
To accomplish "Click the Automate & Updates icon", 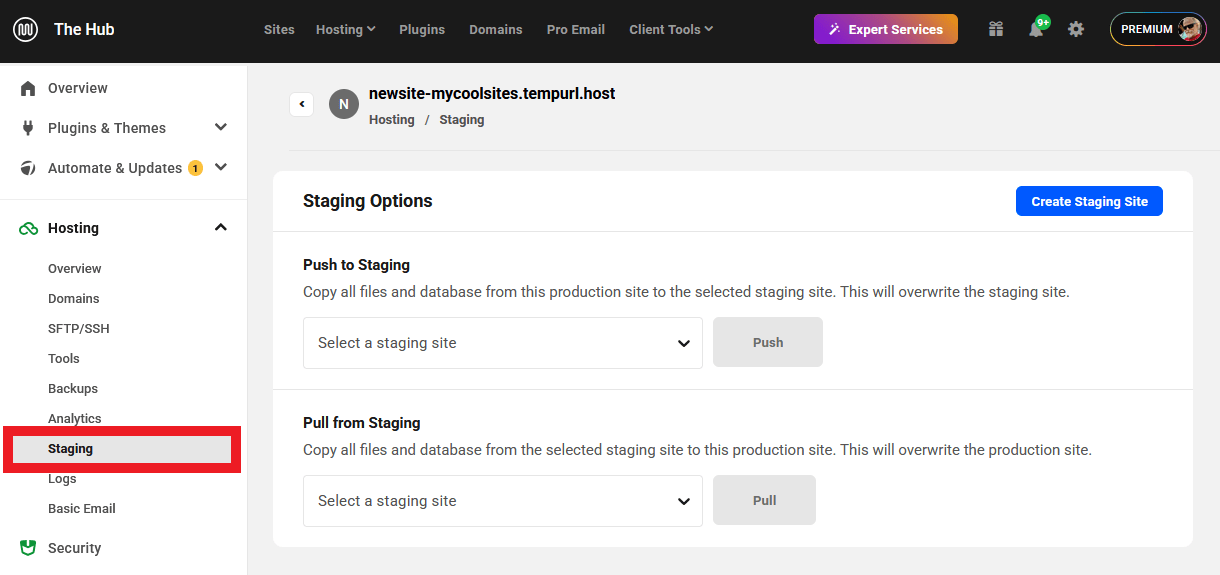I will coord(28,168).
